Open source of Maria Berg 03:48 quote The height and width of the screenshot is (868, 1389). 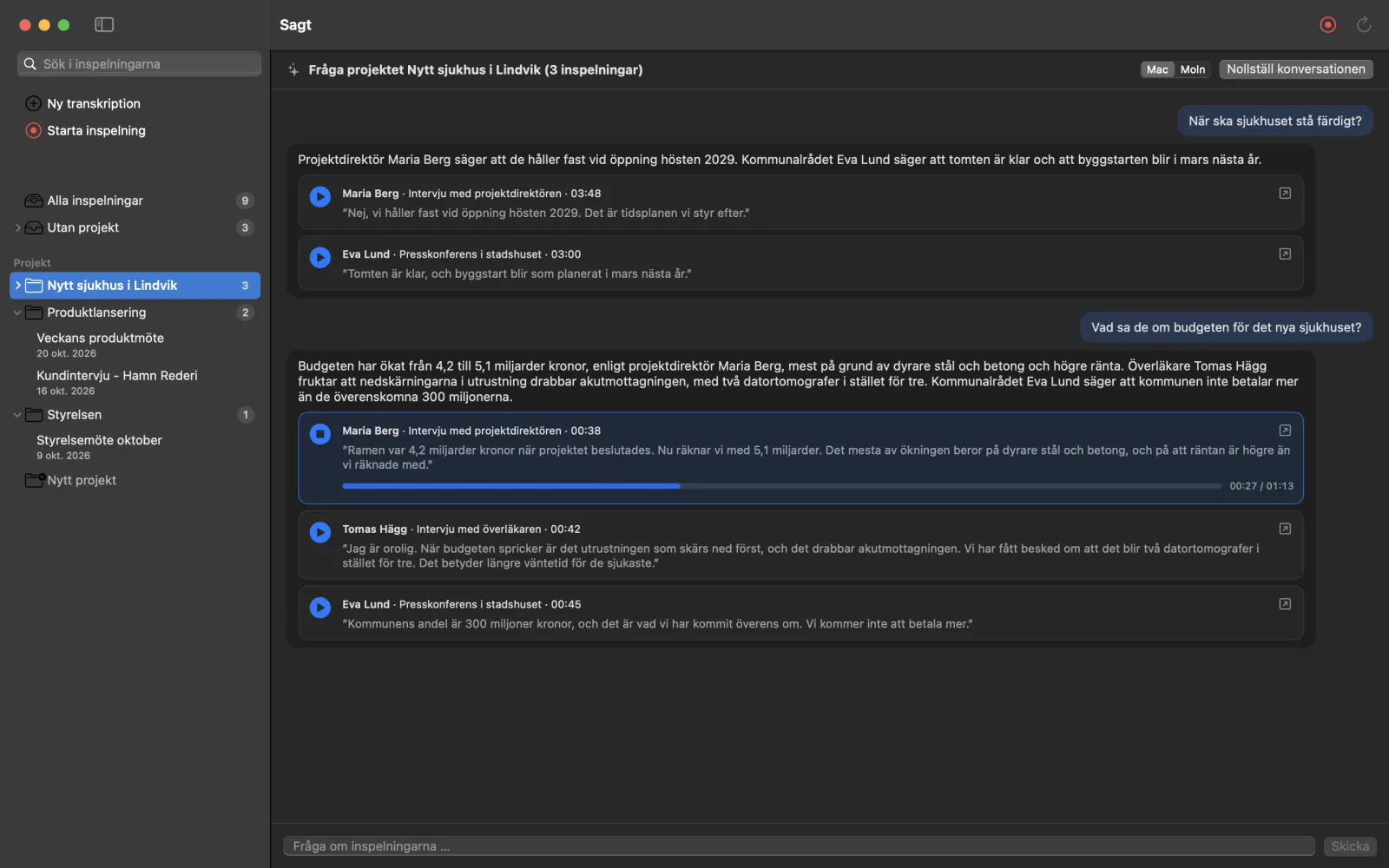point(1285,193)
